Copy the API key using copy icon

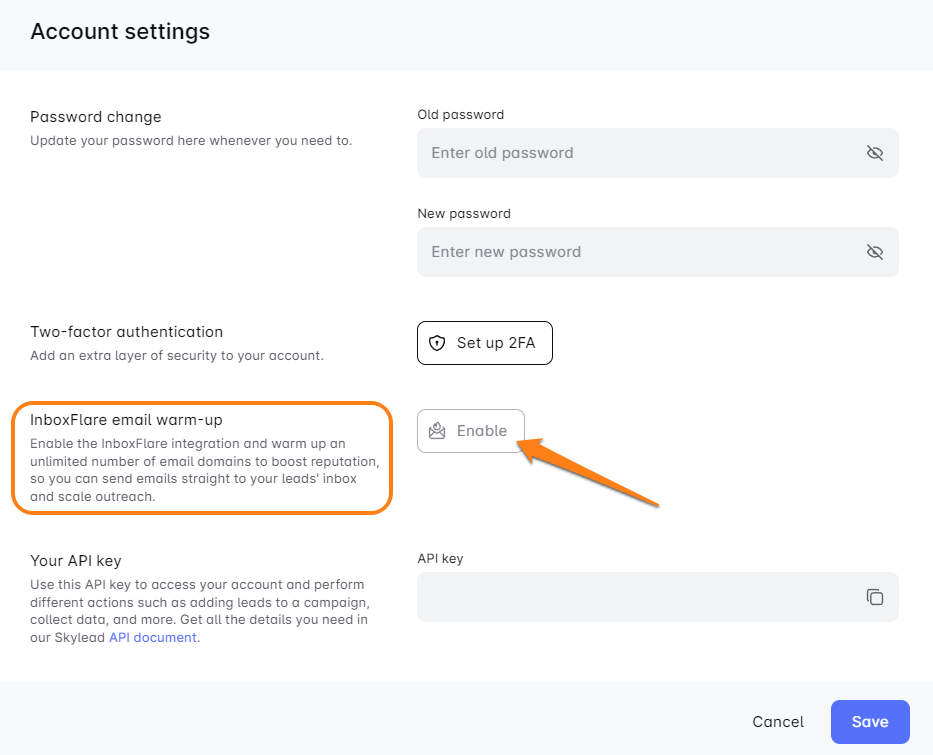click(x=874, y=597)
